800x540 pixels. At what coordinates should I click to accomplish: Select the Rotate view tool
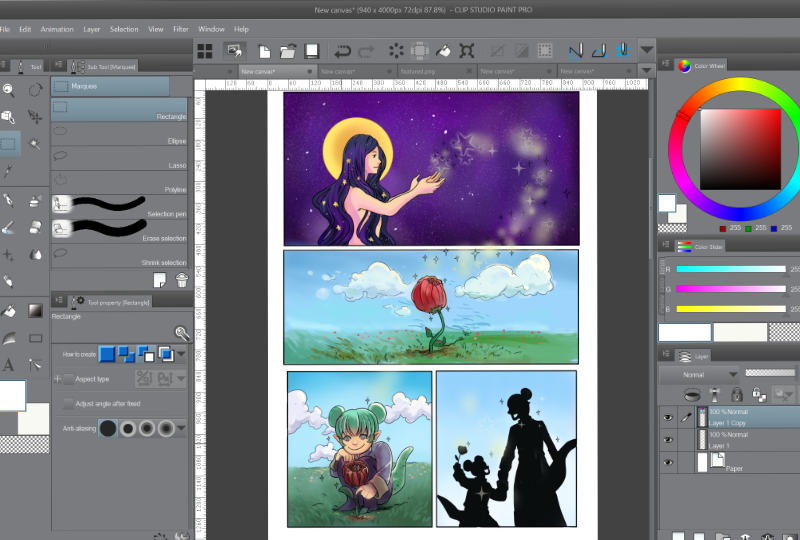tap(35, 90)
